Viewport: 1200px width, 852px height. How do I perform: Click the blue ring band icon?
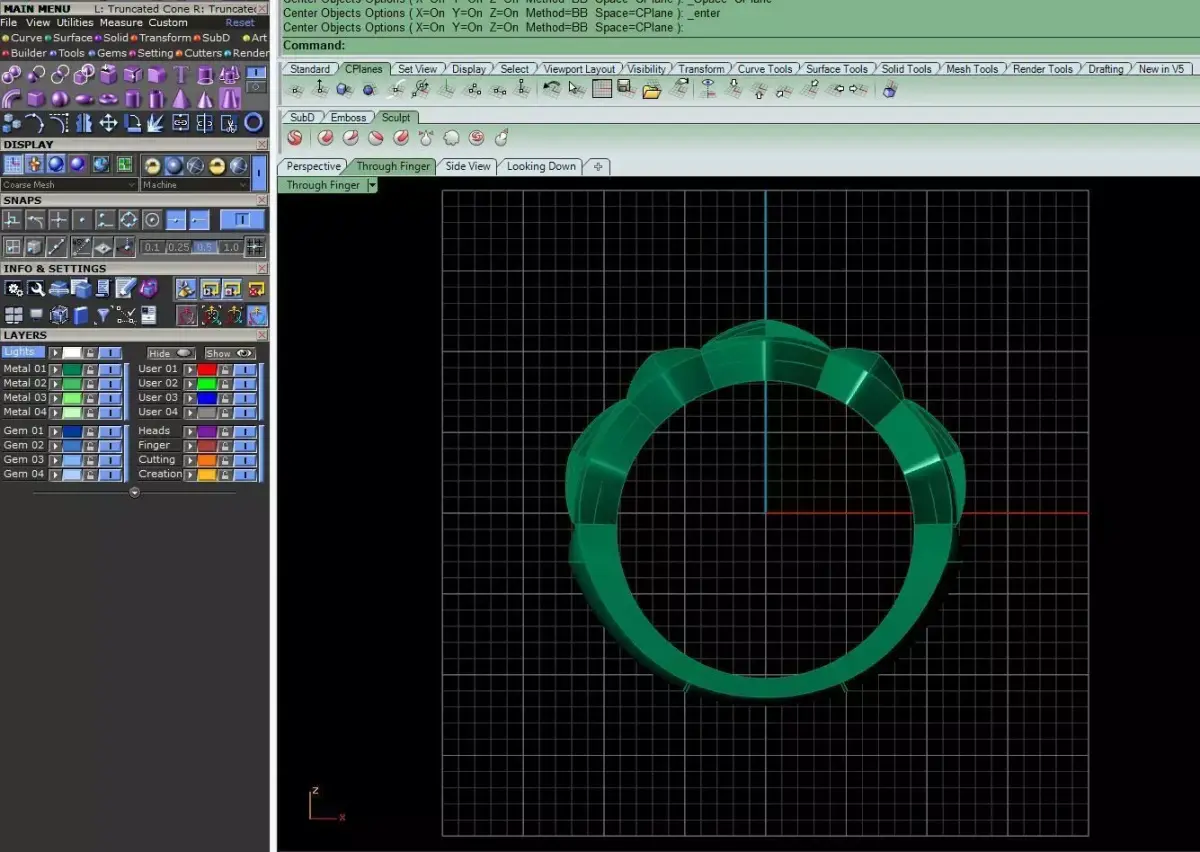pos(253,122)
